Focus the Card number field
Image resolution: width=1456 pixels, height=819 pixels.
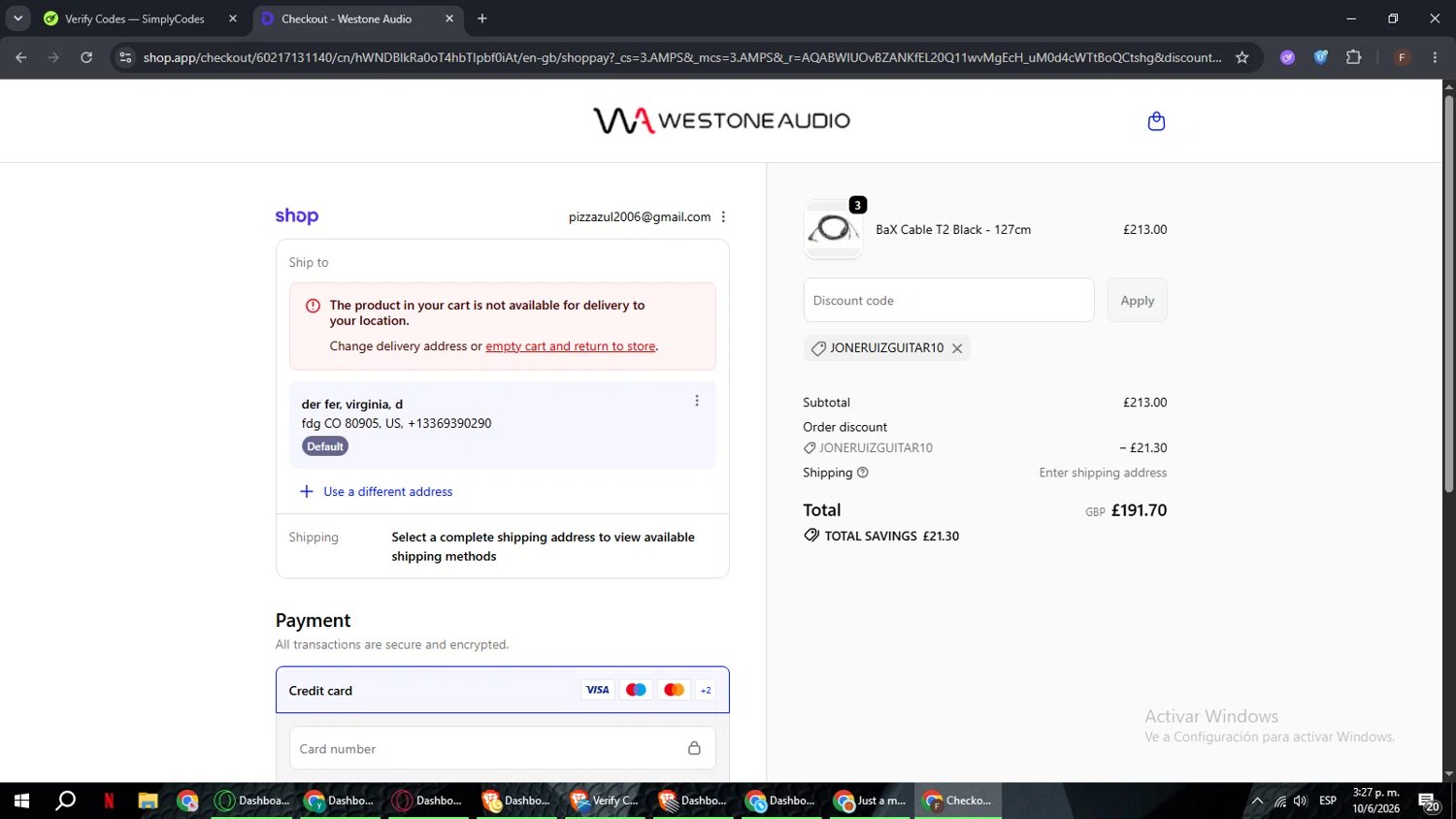[x=503, y=748]
